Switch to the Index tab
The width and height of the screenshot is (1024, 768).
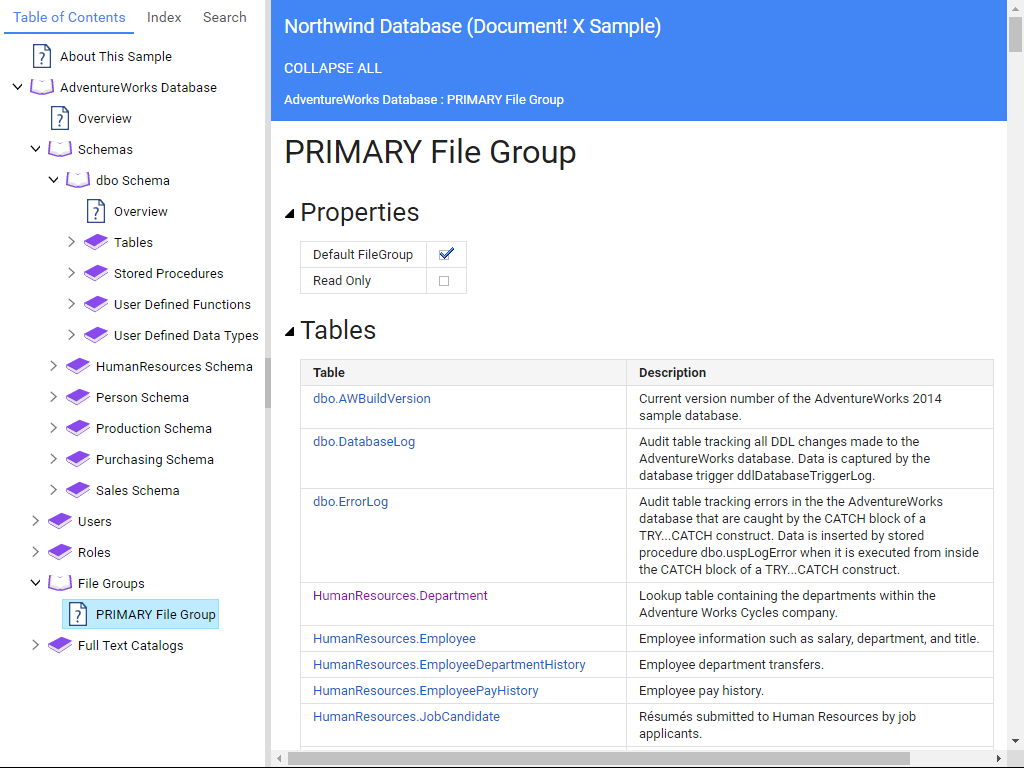pyautogui.click(x=164, y=17)
